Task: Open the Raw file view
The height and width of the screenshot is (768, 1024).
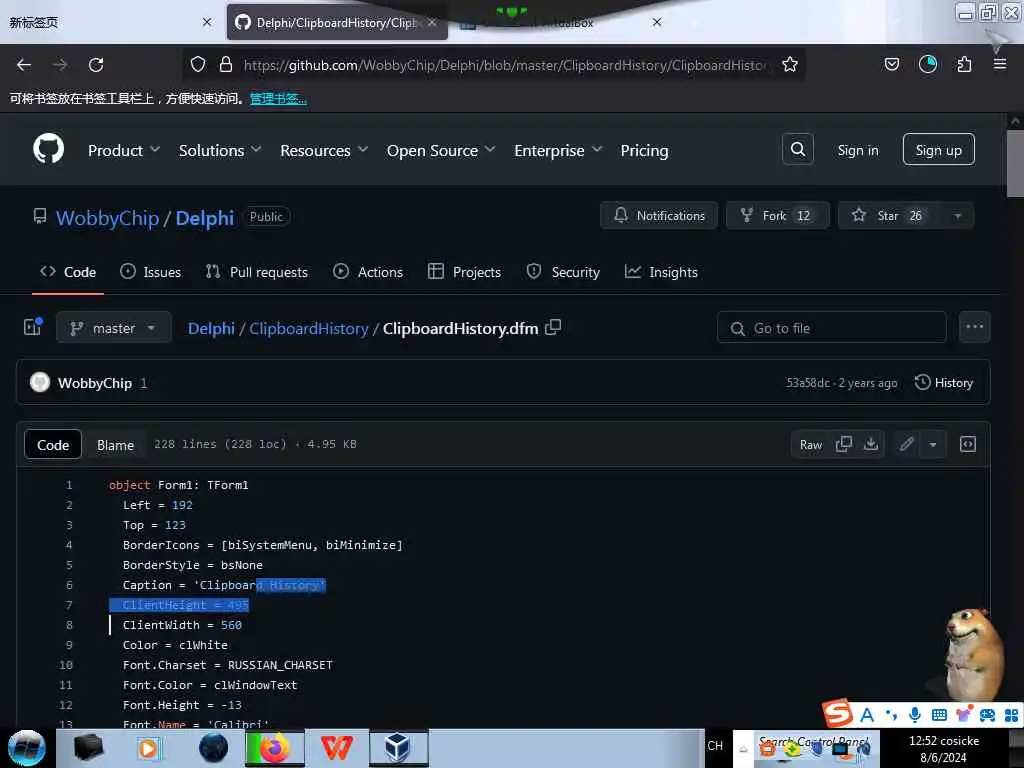Action: [x=810, y=445]
